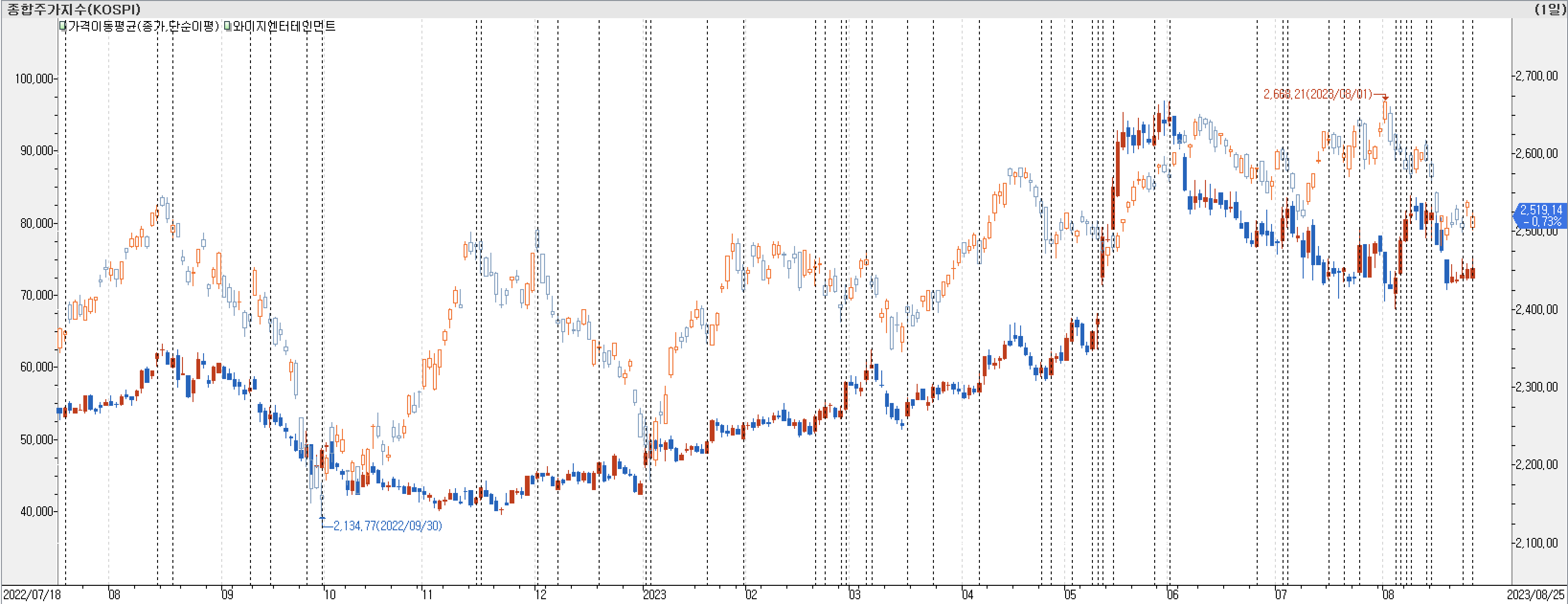Click the 2,134.77 low price annotation

coord(388,526)
